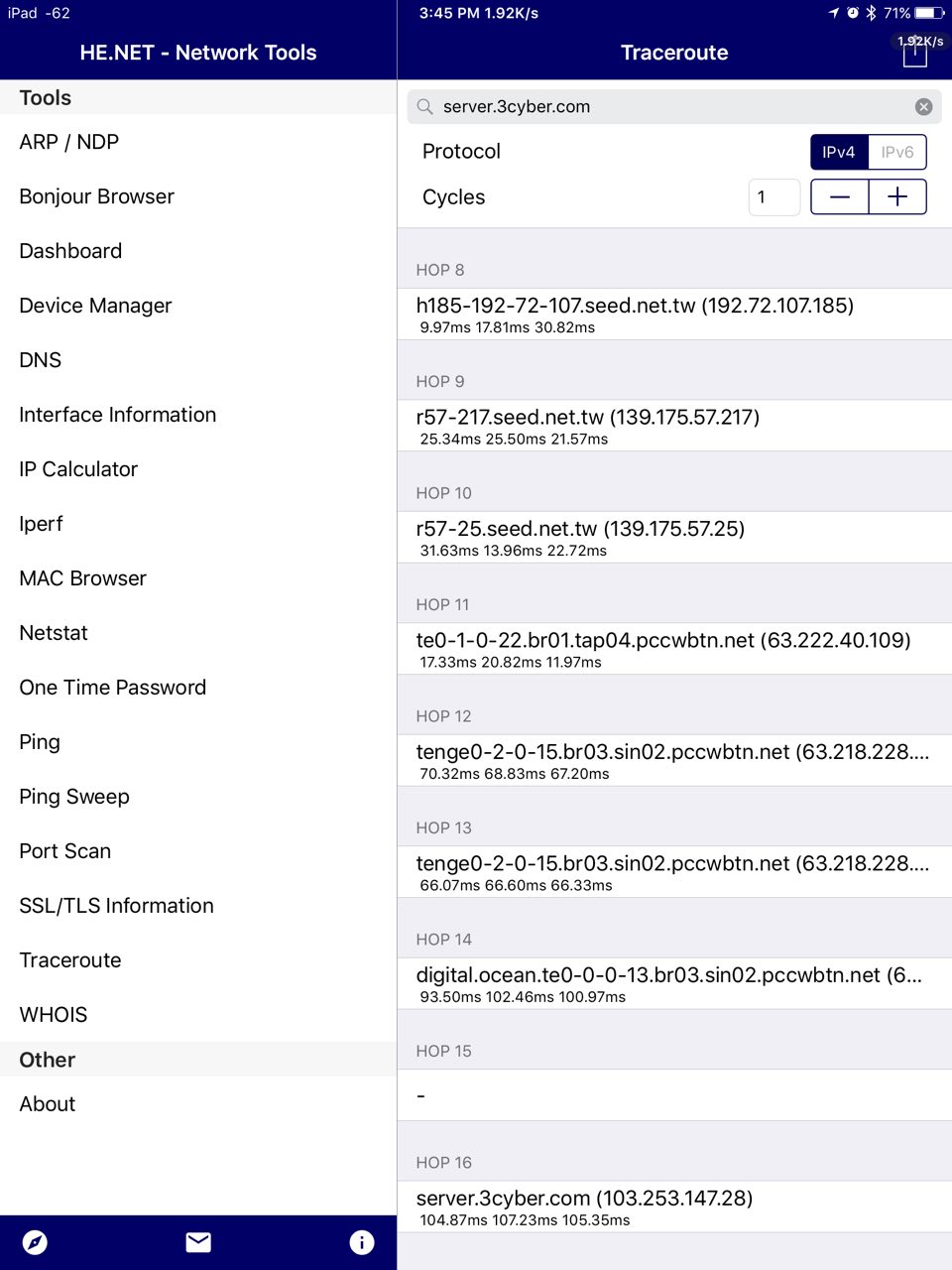Switch protocol to IPv6
Screen dimensions: 952x1270
(897, 152)
